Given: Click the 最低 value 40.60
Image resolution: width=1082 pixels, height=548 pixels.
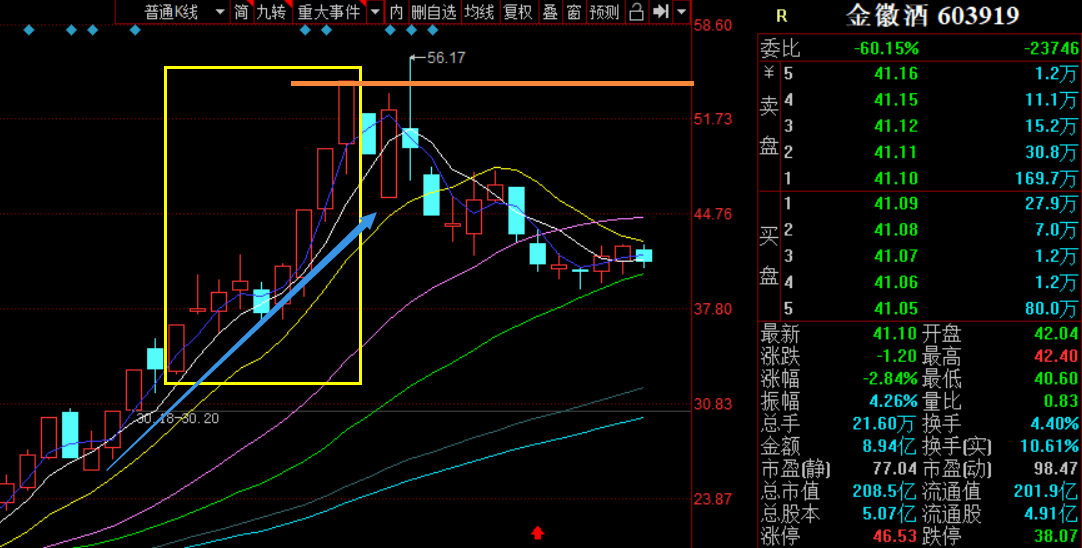Looking at the screenshot, I should 1056,379.
